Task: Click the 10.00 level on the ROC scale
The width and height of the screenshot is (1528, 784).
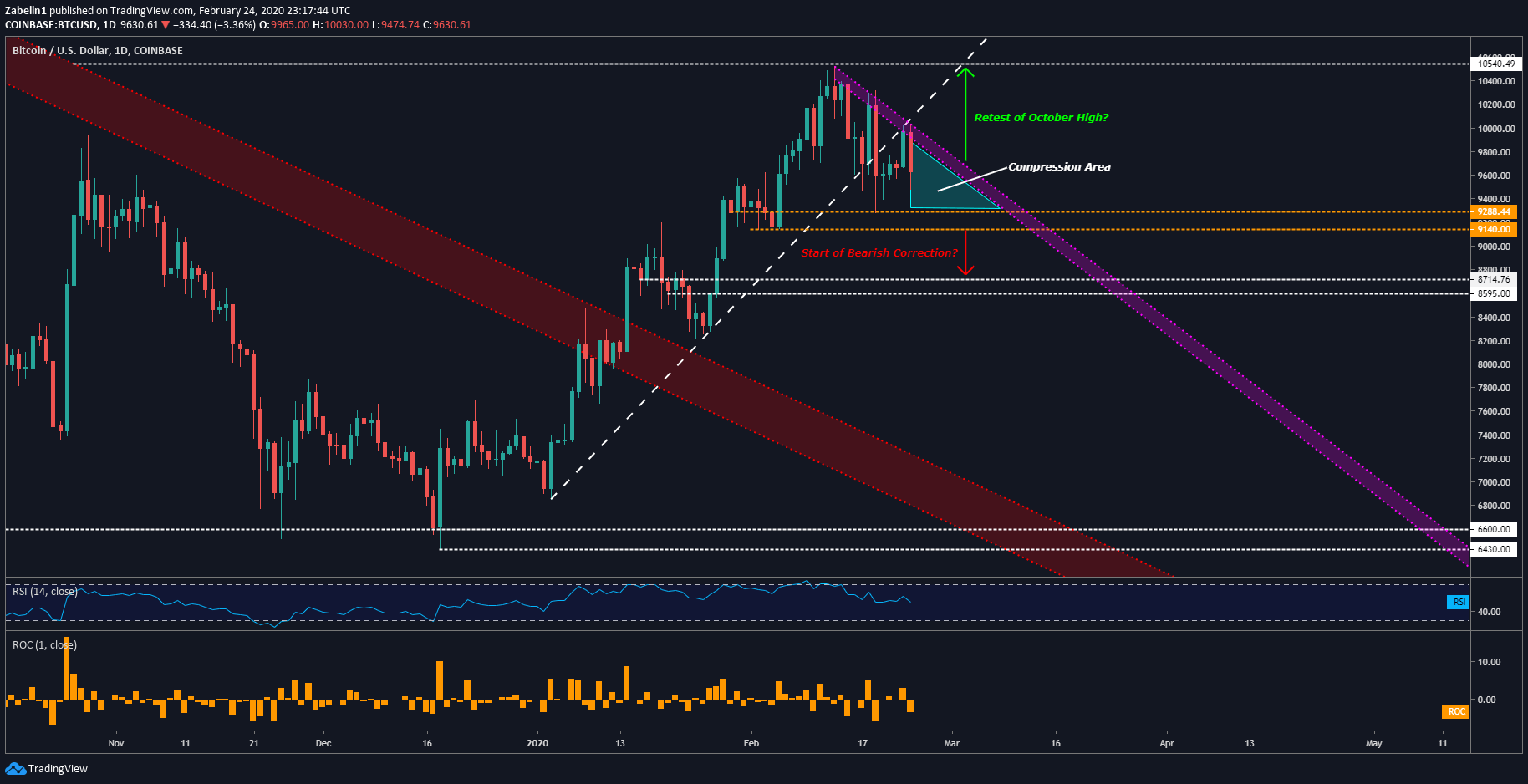Action: pyautogui.click(x=1489, y=662)
